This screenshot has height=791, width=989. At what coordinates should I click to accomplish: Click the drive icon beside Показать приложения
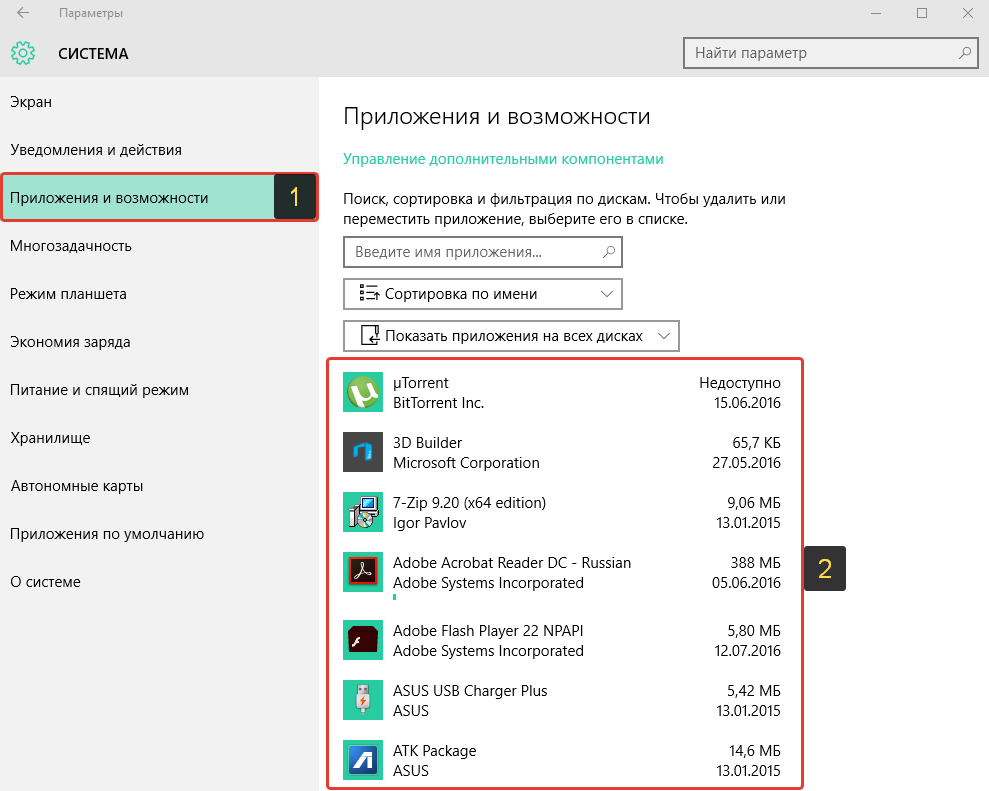370,336
